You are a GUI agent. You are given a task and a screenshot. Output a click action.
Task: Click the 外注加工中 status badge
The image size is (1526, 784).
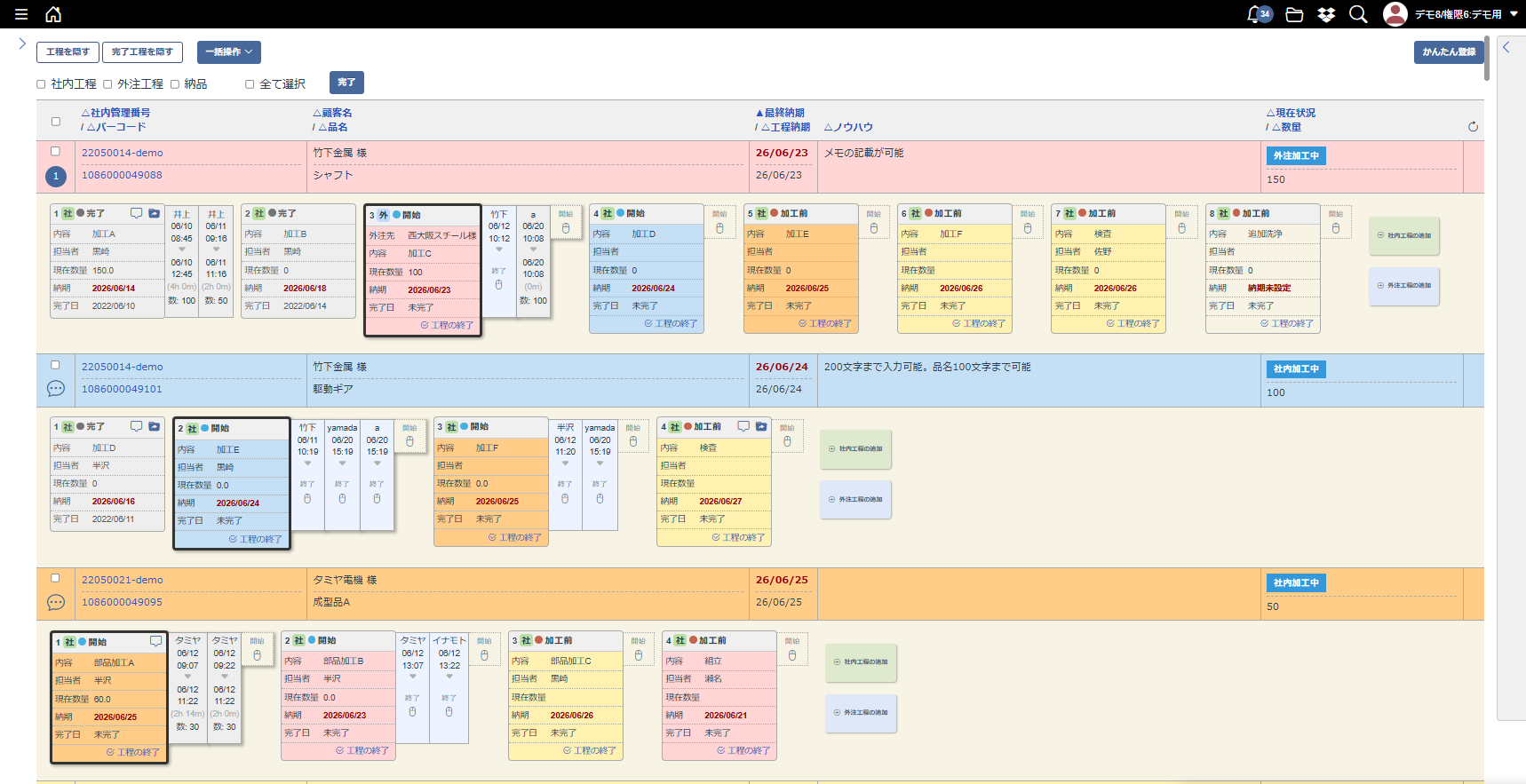click(x=1296, y=155)
